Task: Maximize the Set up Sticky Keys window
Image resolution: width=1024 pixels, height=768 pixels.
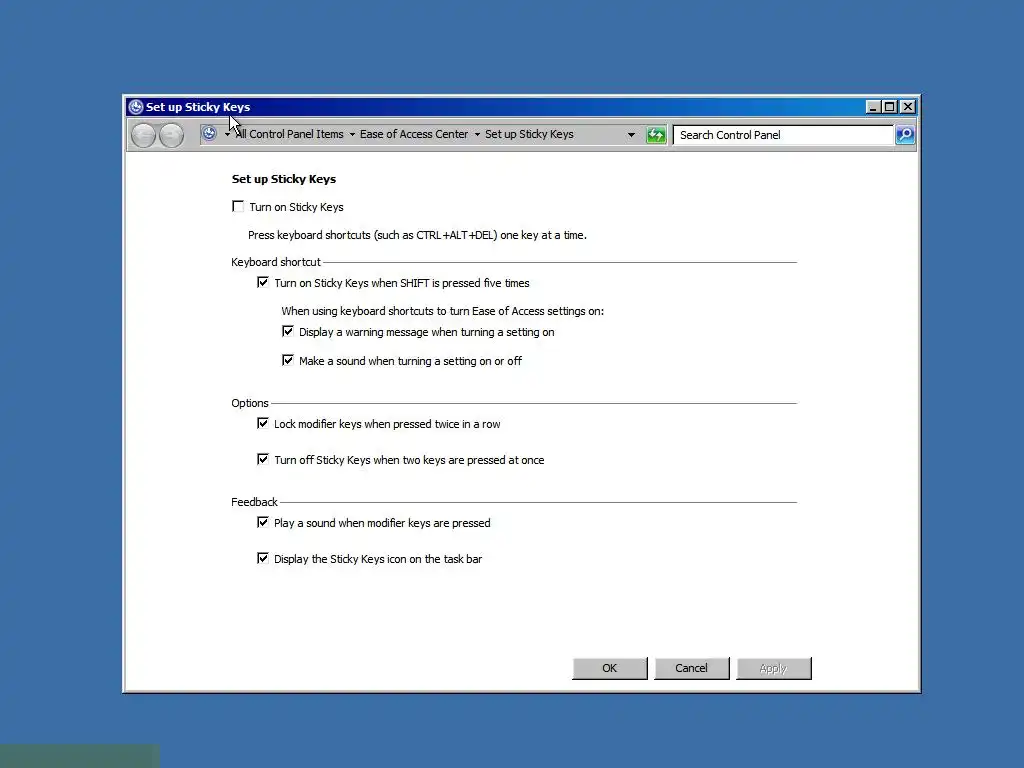Action: tap(889, 107)
